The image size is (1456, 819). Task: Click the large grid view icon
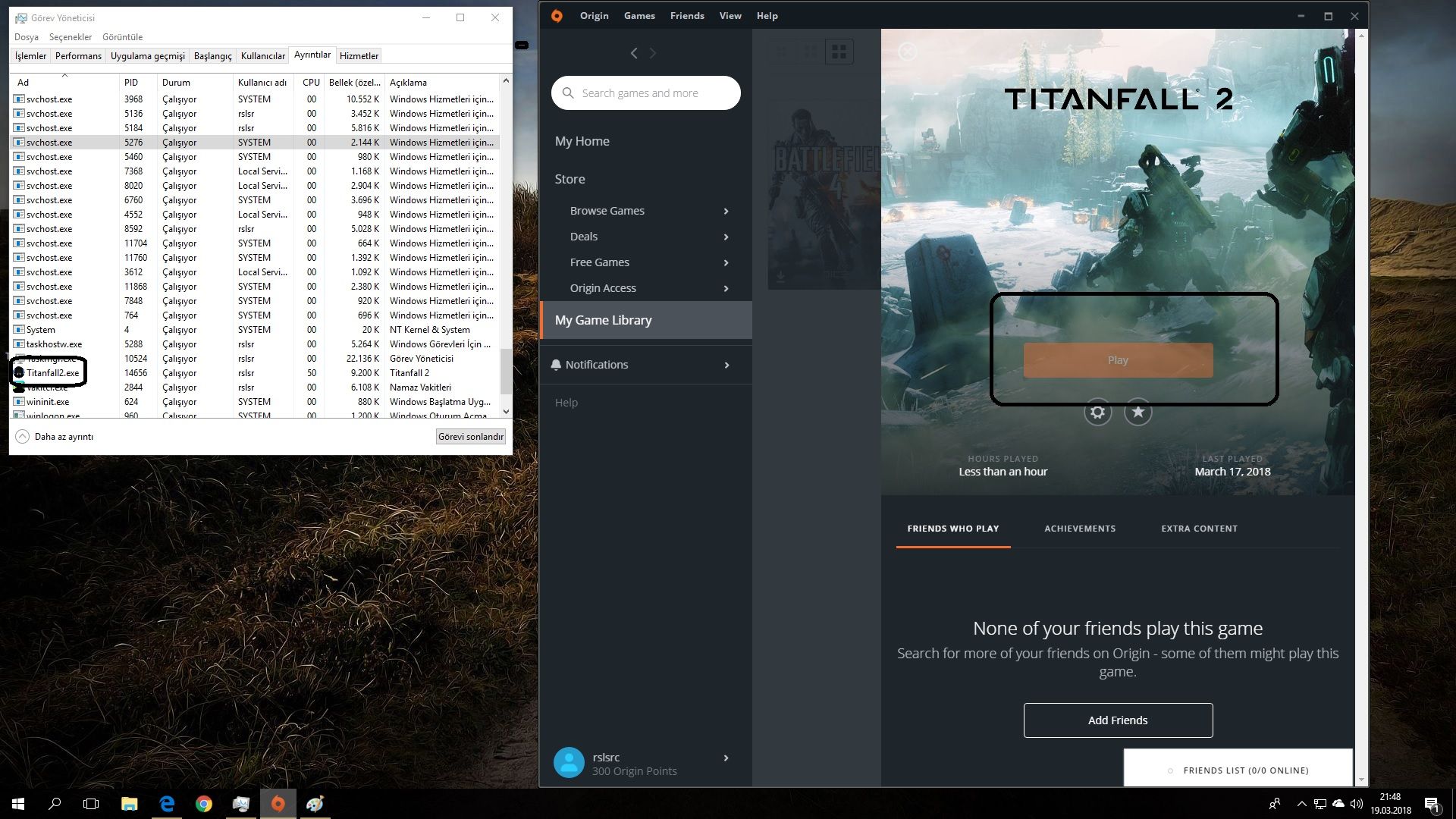click(839, 52)
